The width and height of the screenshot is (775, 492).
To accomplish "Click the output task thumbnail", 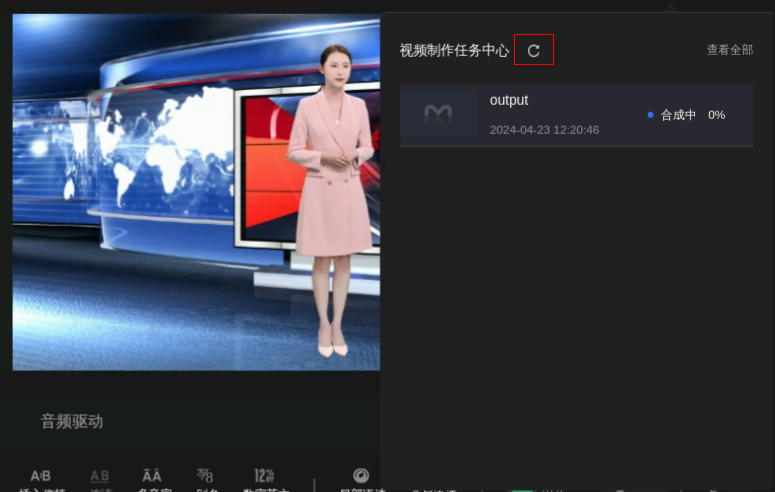I will pyautogui.click(x=438, y=115).
